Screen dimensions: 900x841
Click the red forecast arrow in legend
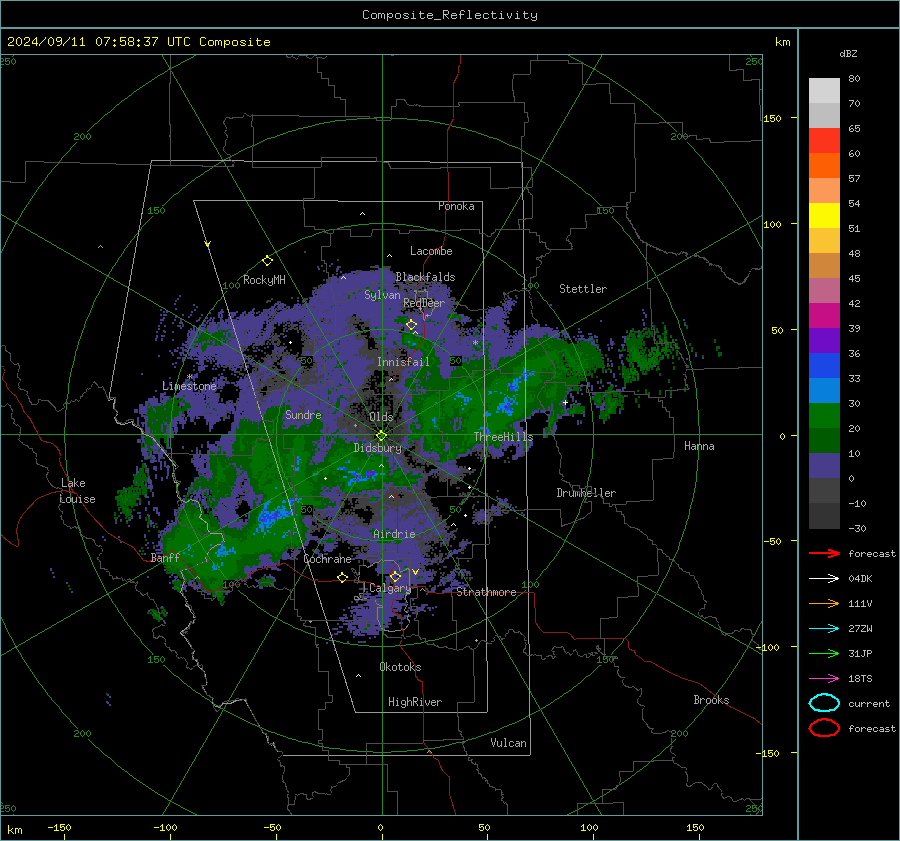824,553
